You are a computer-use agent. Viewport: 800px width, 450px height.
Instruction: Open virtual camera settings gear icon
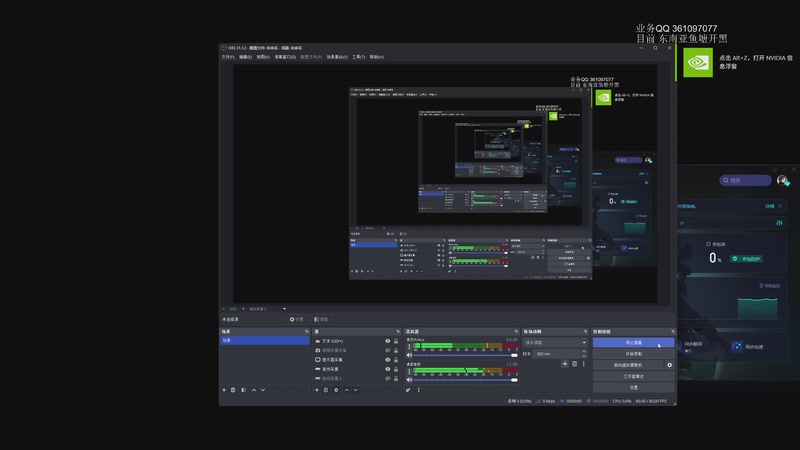(669, 365)
